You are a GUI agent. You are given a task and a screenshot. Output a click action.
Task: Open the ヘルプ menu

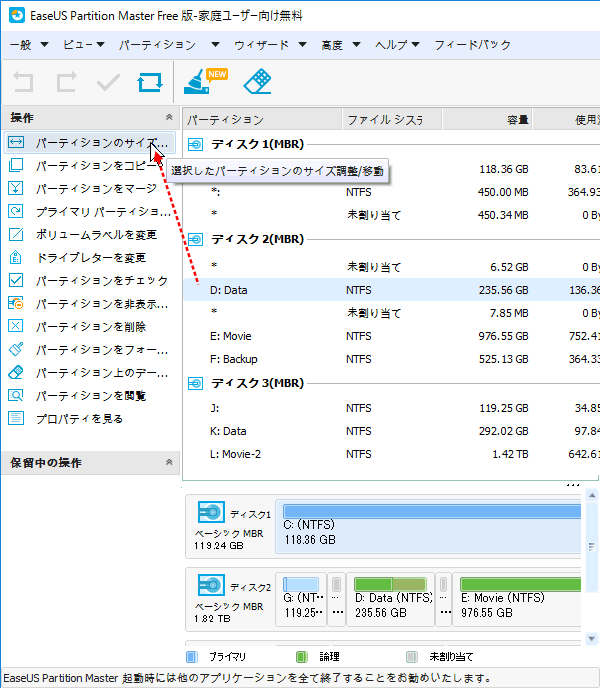pos(397,45)
